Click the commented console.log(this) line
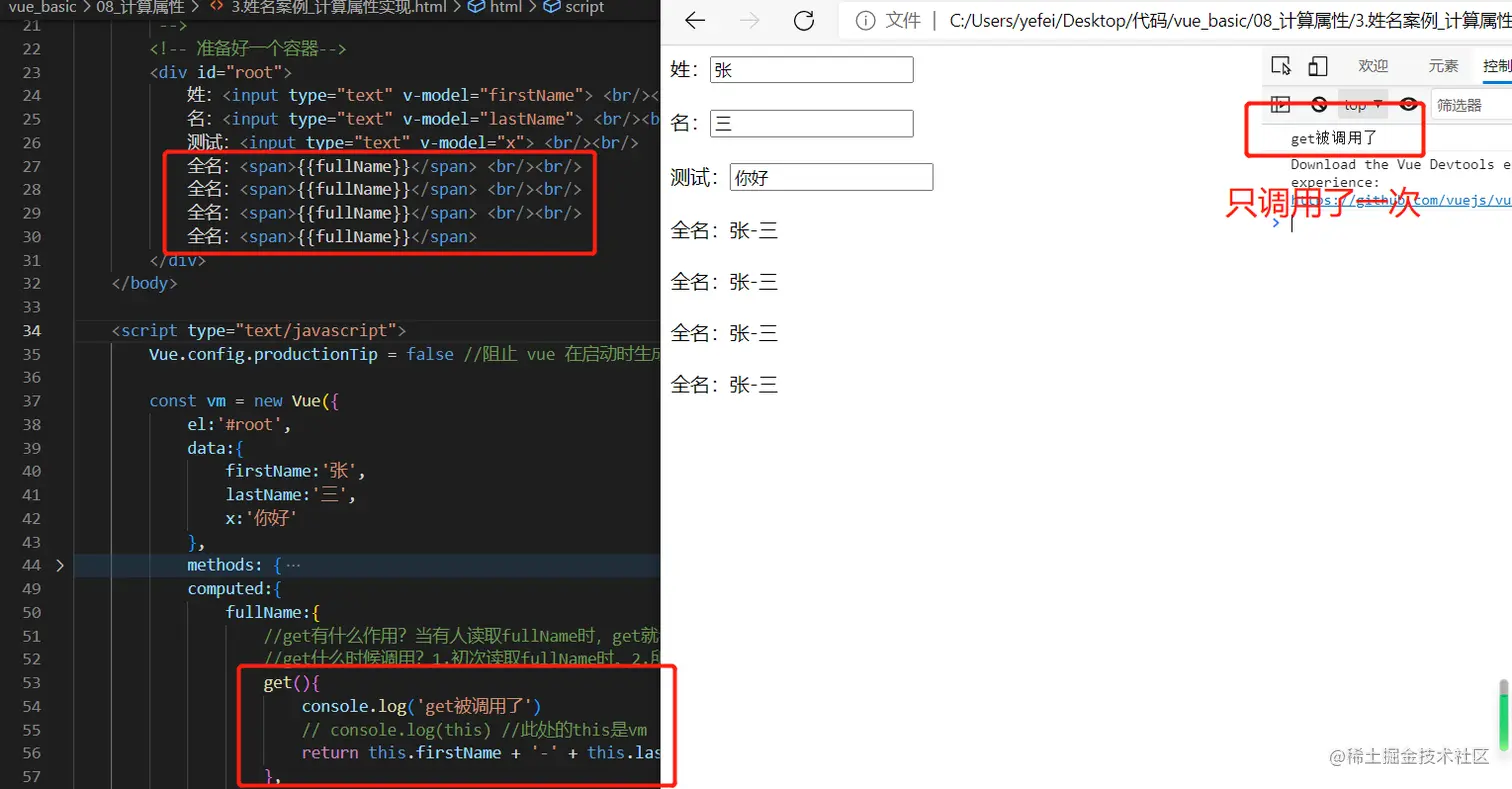Screen dimensions: 1512x789 (475, 730)
